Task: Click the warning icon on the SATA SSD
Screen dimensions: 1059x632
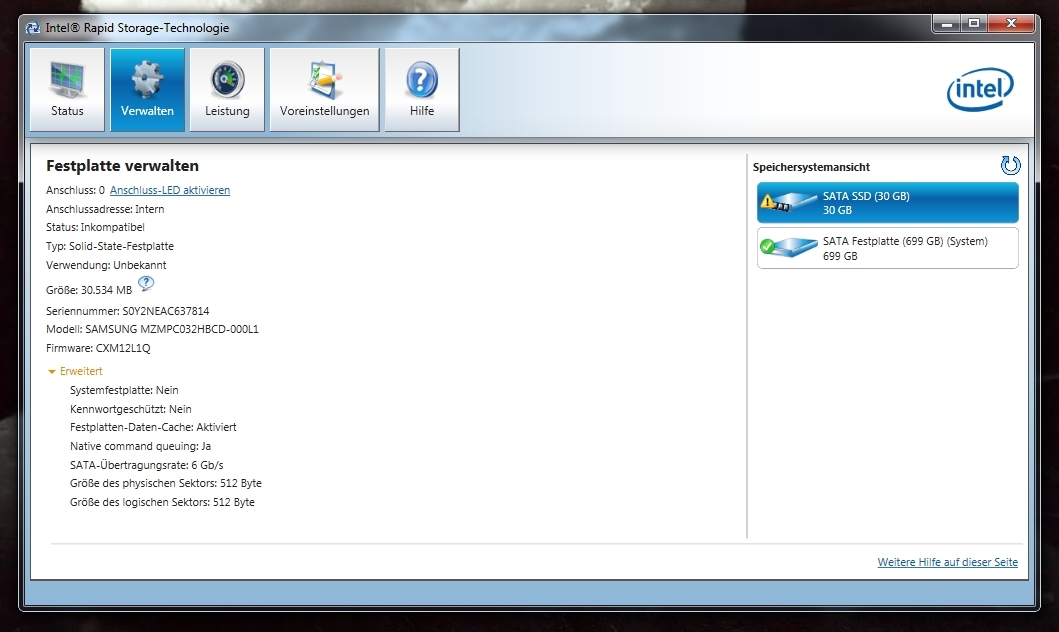Action: point(767,201)
